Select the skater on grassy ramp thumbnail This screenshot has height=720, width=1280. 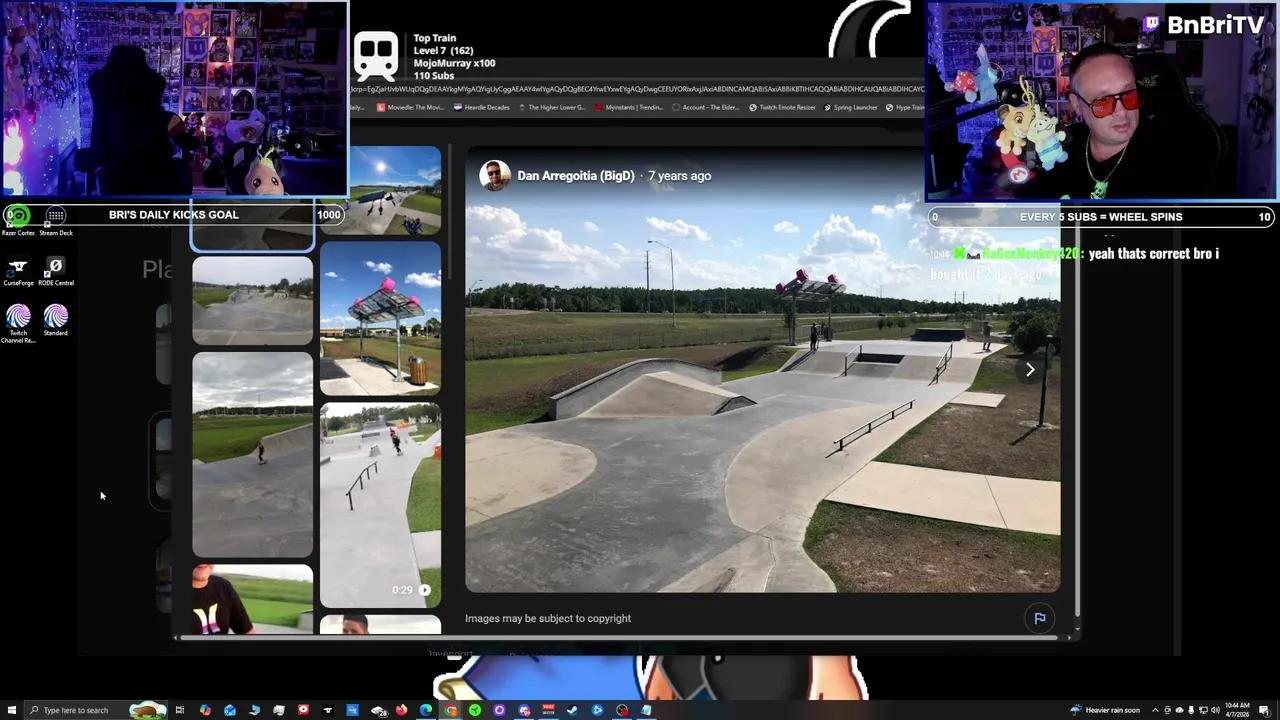[x=252, y=454]
